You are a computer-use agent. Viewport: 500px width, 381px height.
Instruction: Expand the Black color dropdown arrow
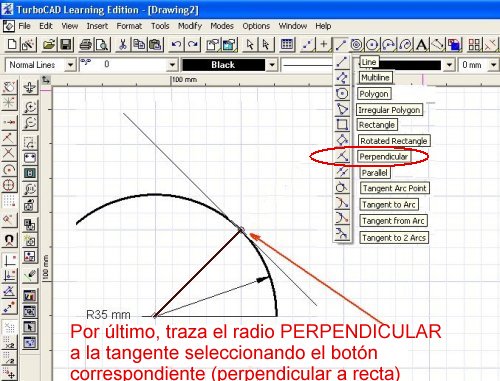[x=272, y=65]
